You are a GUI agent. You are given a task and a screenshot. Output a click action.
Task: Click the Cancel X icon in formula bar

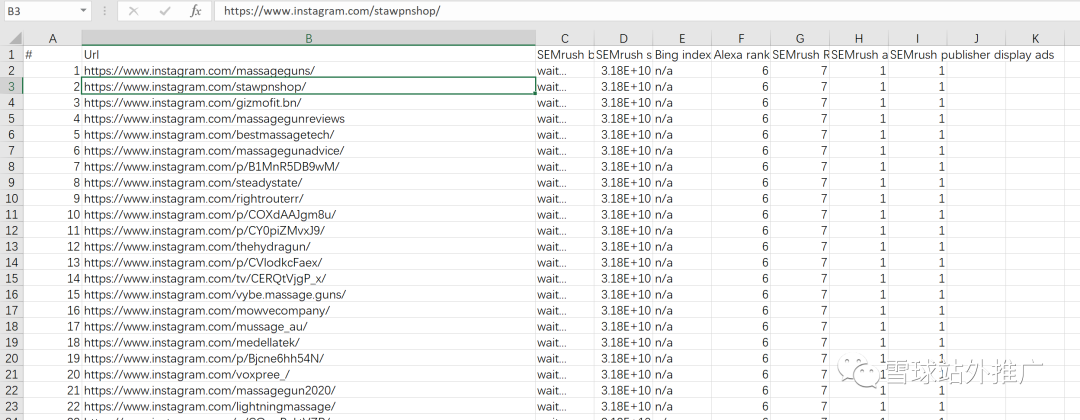135,11
